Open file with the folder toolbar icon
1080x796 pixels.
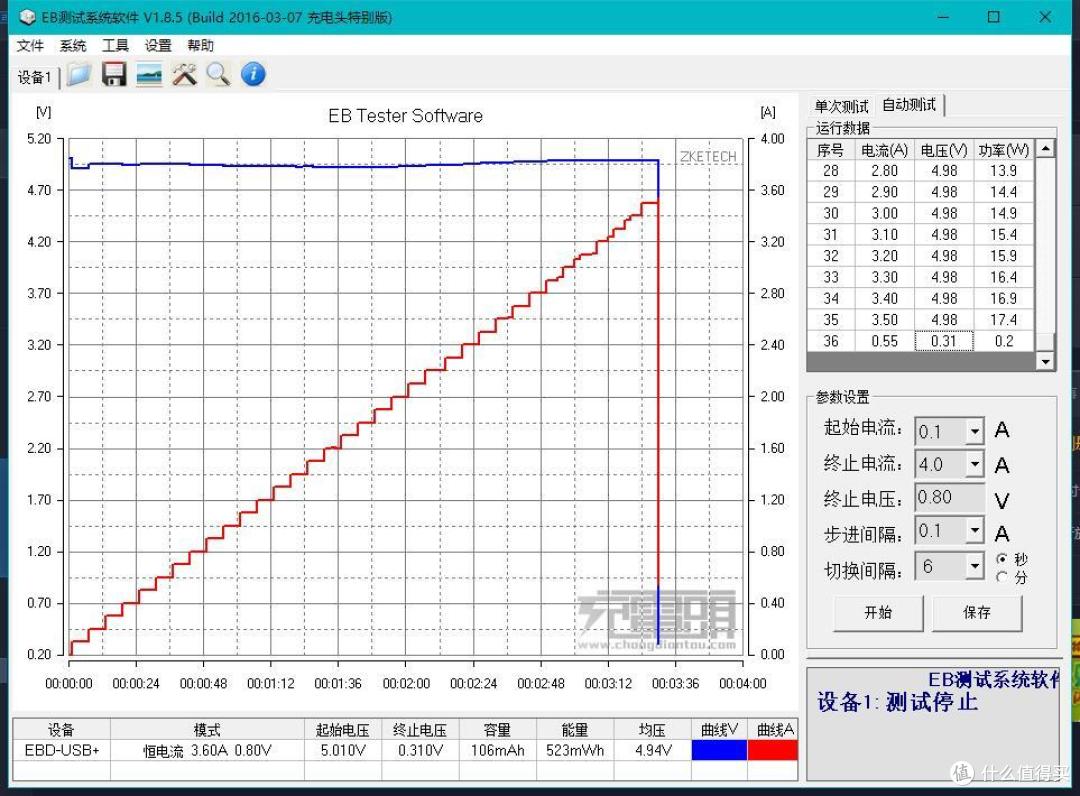(x=79, y=74)
